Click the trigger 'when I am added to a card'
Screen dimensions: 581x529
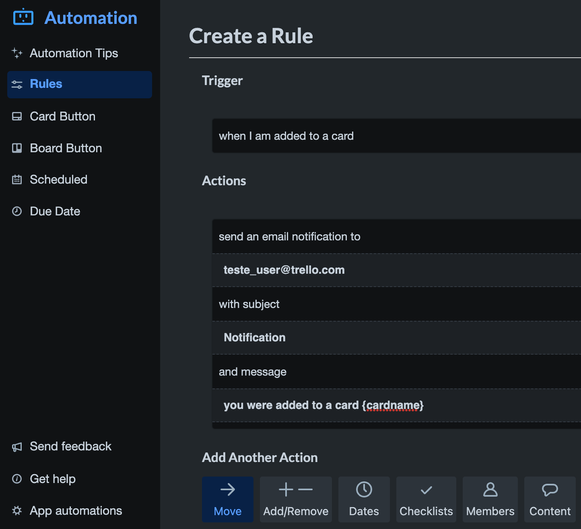pyautogui.click(x=396, y=136)
